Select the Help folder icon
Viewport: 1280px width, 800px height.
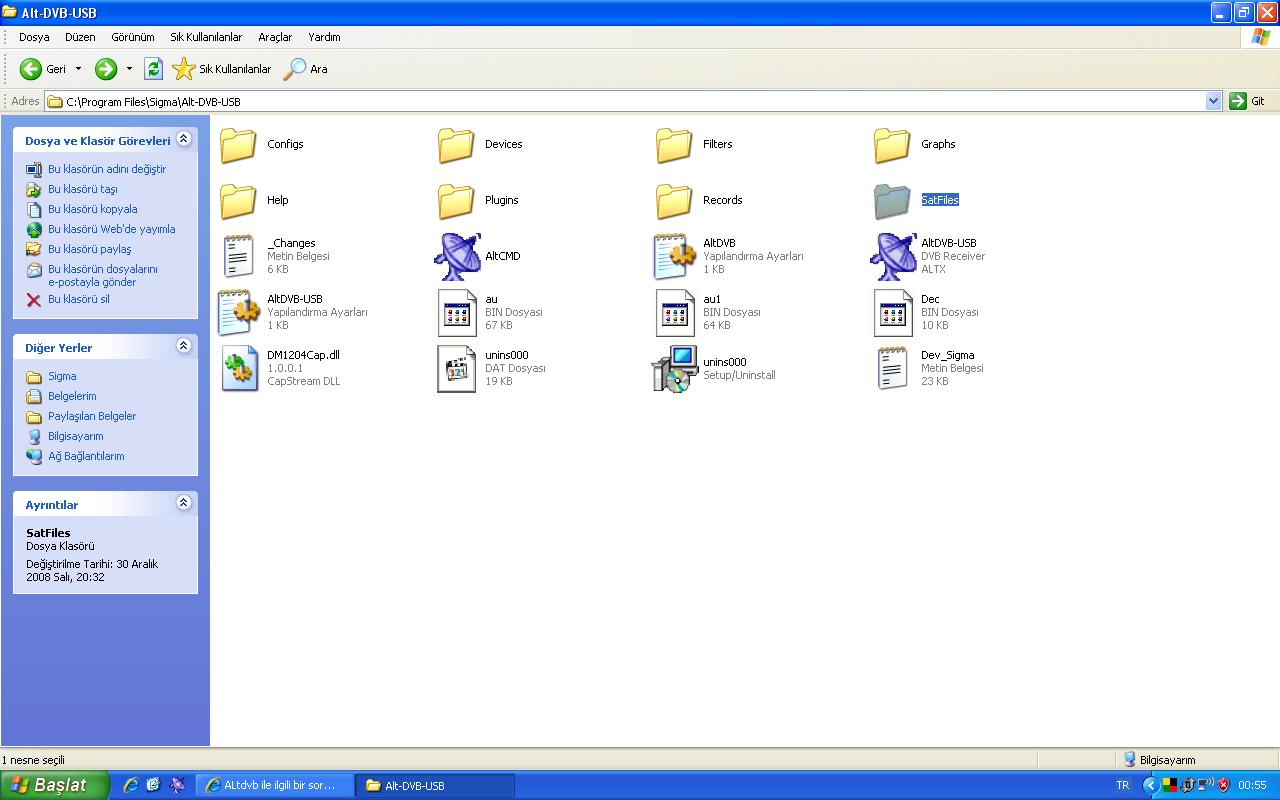tap(238, 201)
